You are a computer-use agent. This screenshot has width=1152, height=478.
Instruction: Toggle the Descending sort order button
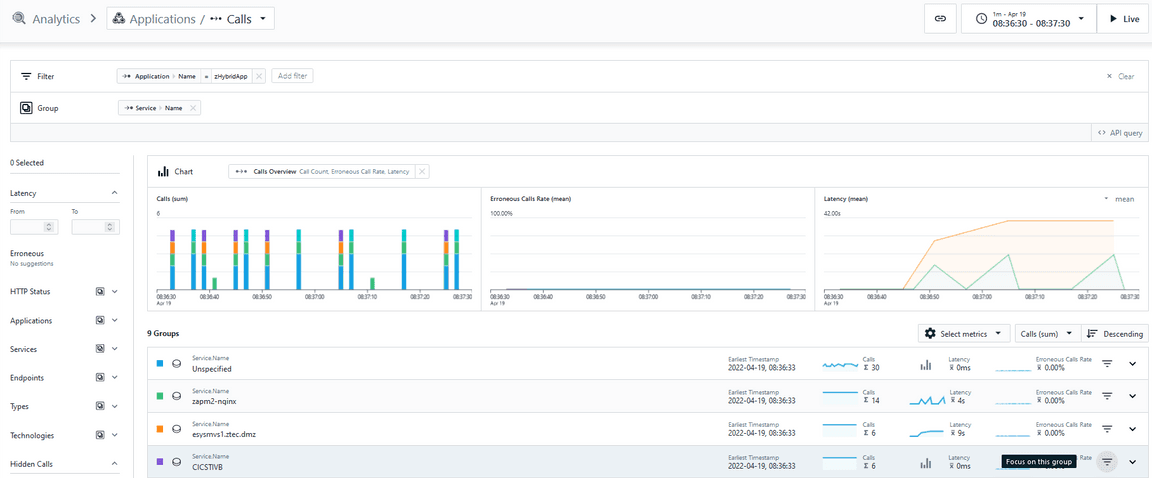click(x=1115, y=333)
